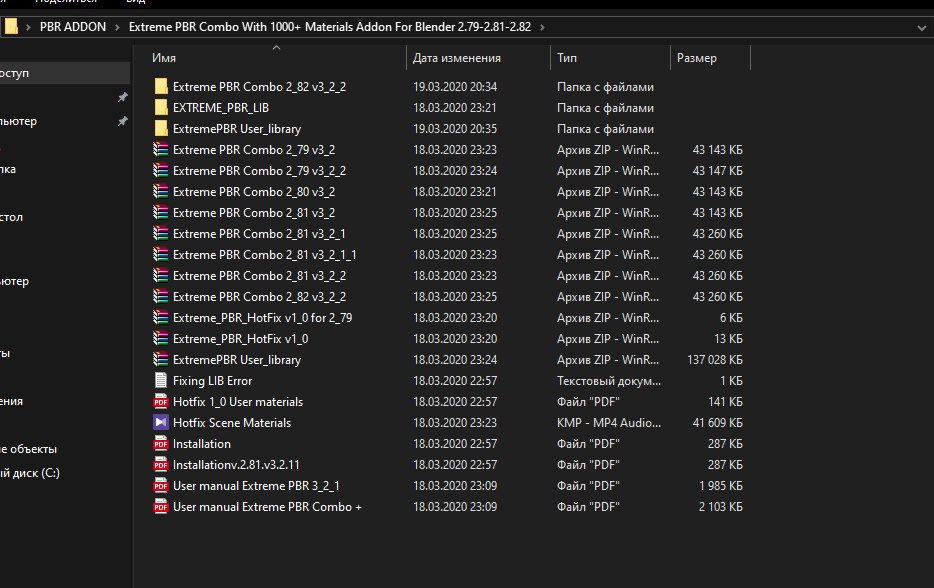Viewport: 934px width, 588px height.
Task: Click video icon of Hotfix Scene Materials
Action: click(x=161, y=422)
